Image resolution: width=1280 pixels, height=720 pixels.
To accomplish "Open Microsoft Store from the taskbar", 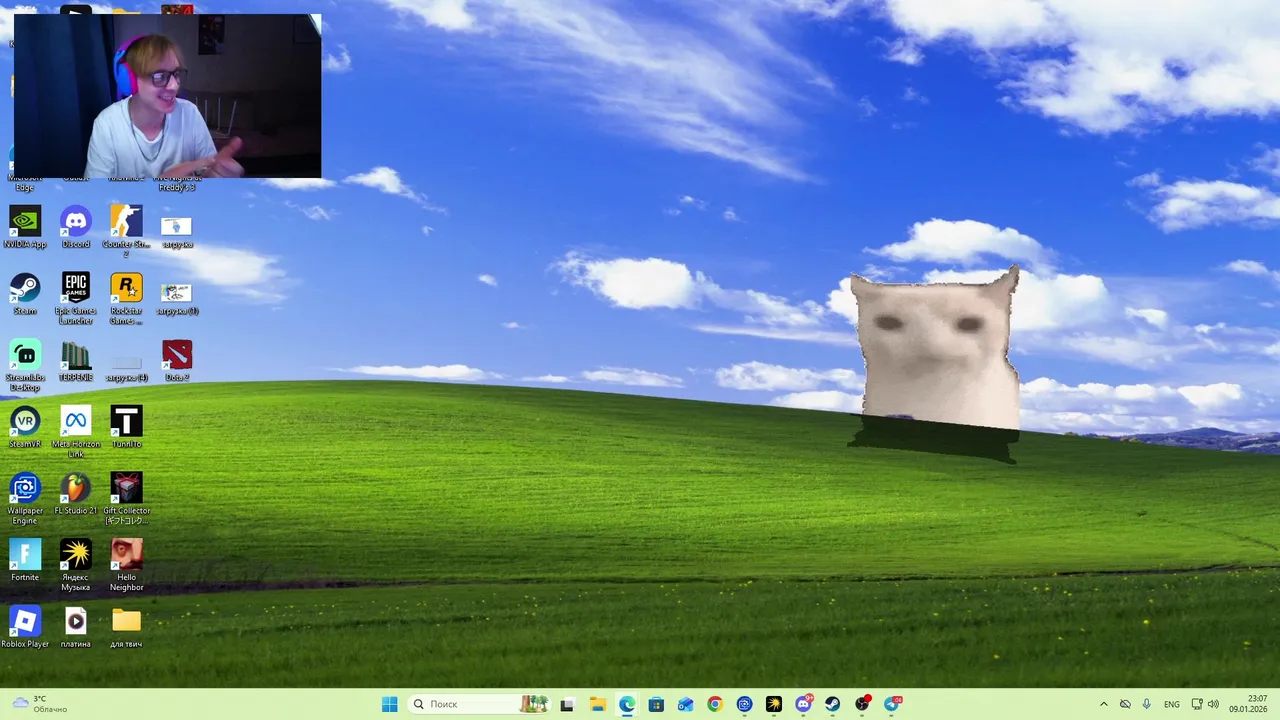I will pyautogui.click(x=656, y=704).
